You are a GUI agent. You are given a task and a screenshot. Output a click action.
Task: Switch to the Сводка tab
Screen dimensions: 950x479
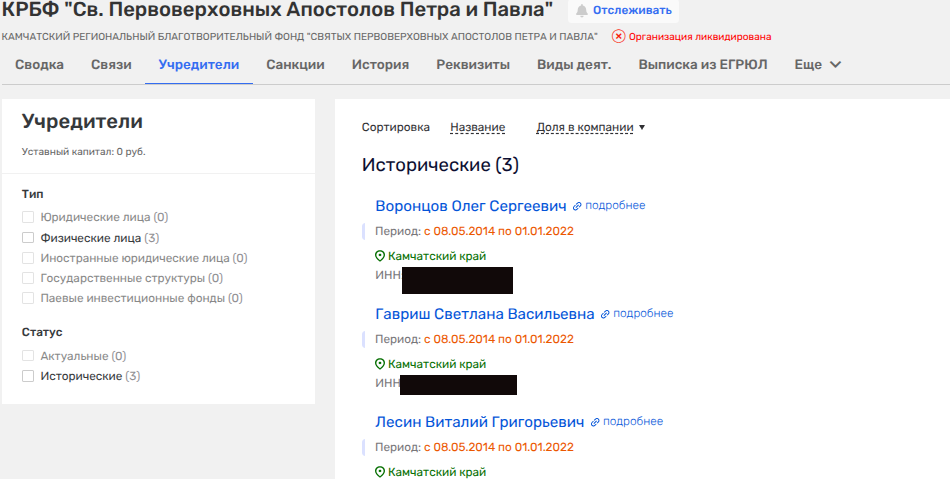(x=40, y=65)
